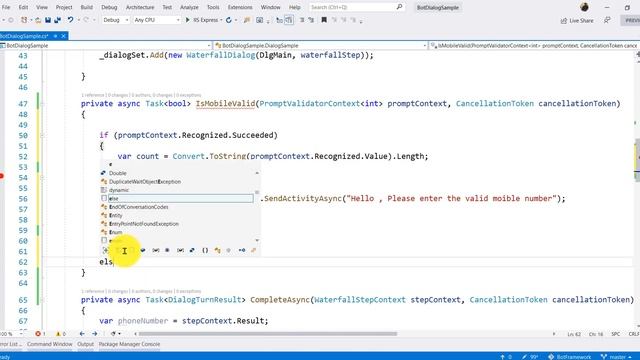Click the Undo arrow icon
The height and width of the screenshot is (360, 640).
point(70,20)
